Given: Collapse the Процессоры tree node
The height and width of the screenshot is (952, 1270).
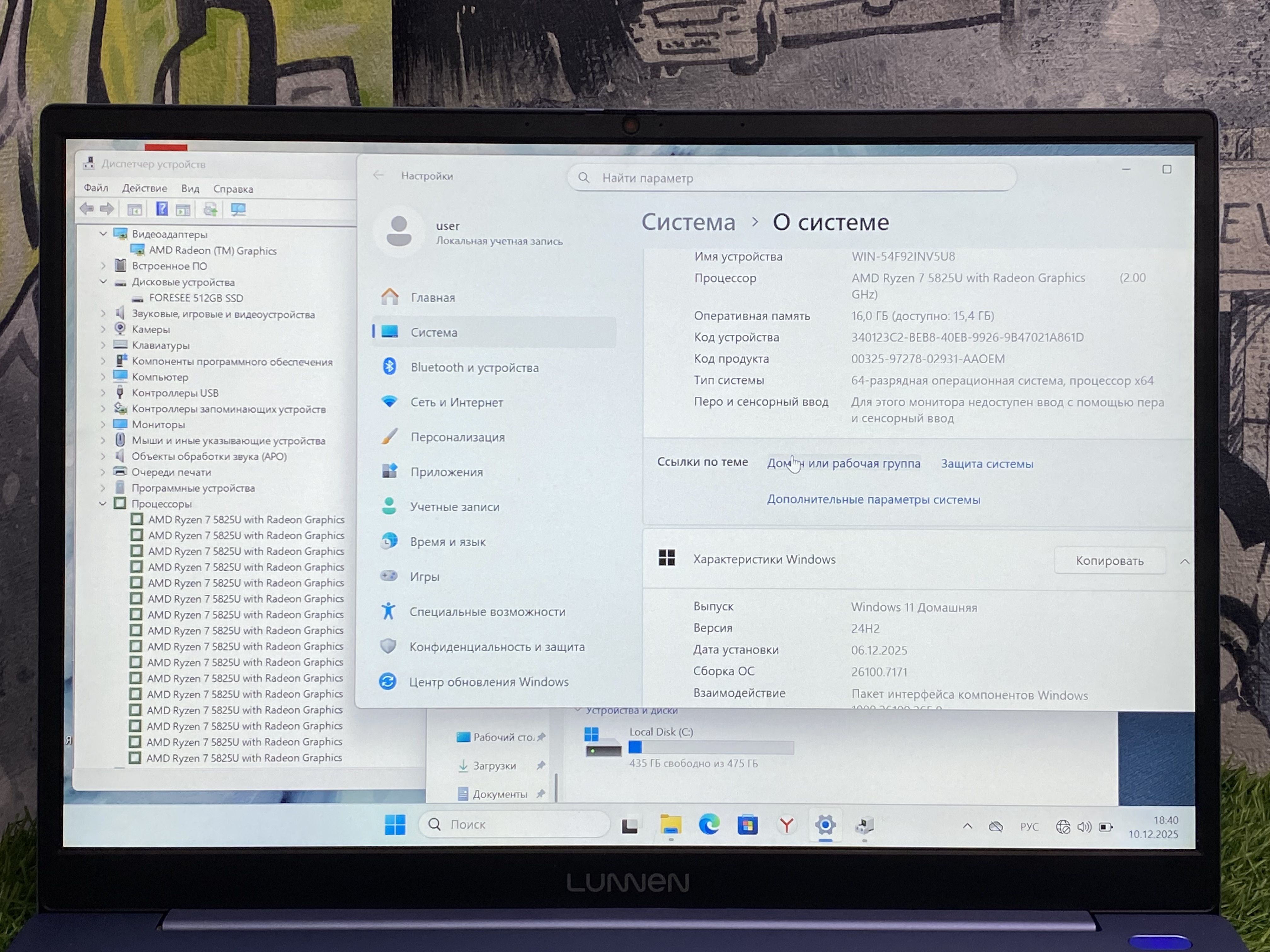Looking at the screenshot, I should (103, 504).
